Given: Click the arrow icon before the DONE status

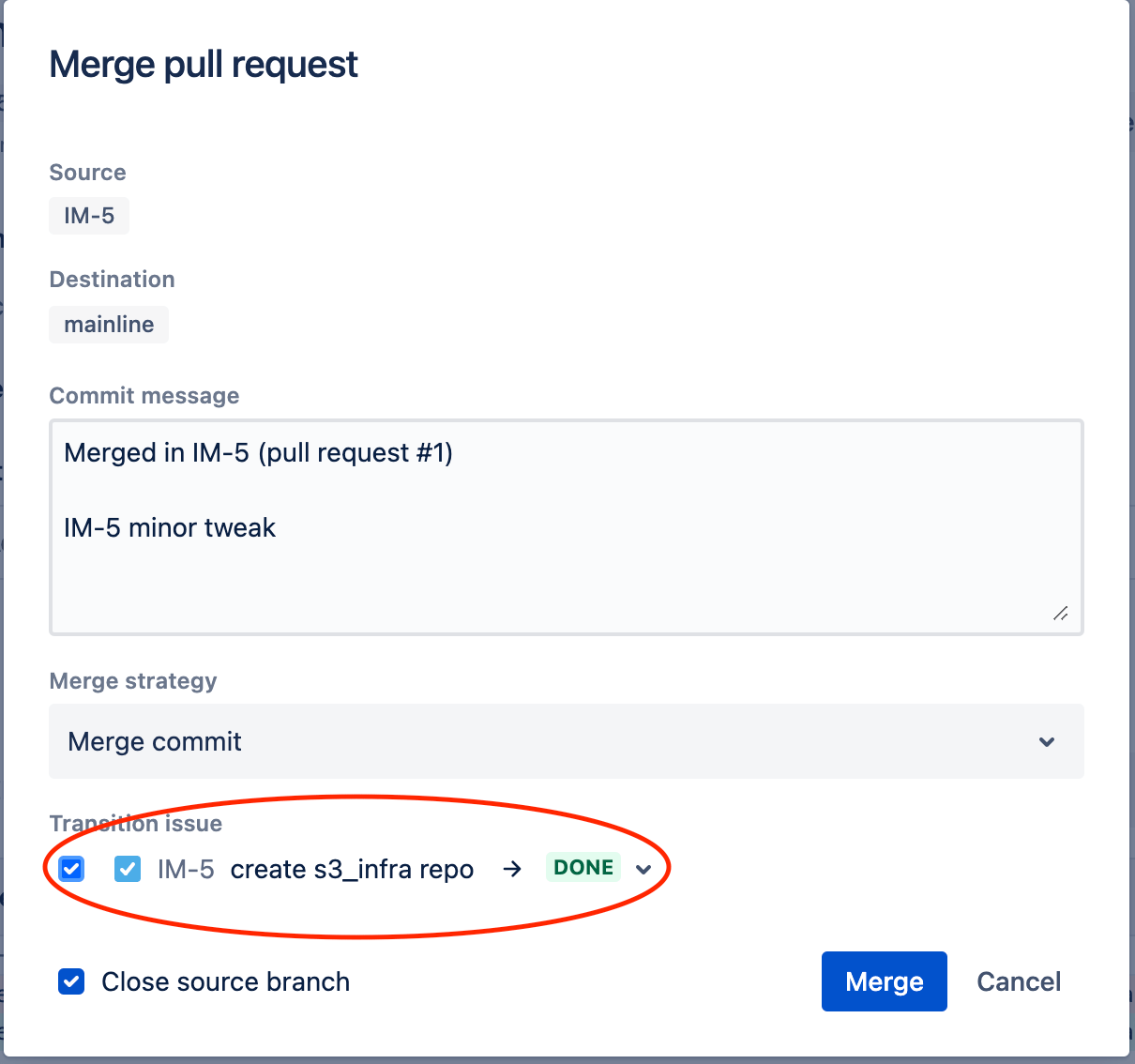Looking at the screenshot, I should pos(512,869).
